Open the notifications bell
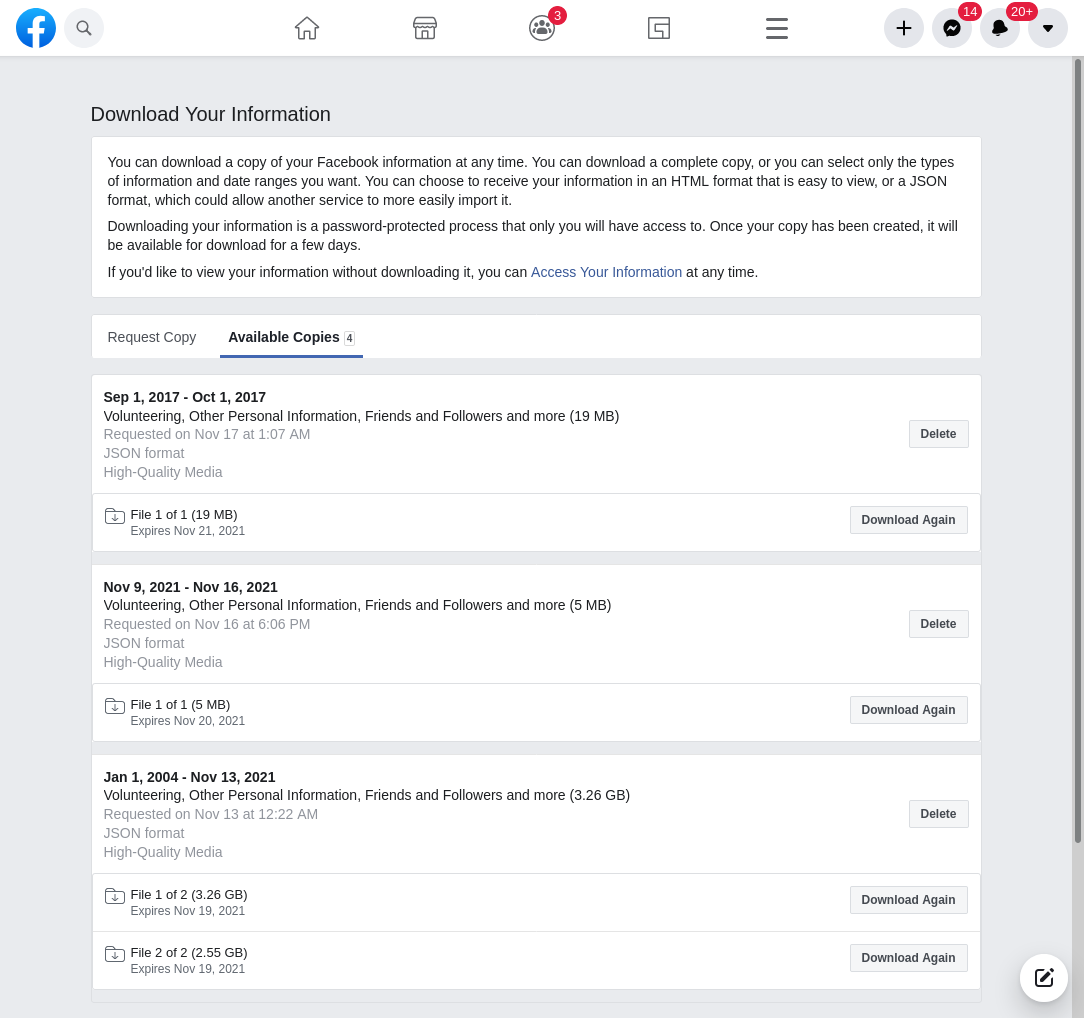 click(x=1000, y=28)
